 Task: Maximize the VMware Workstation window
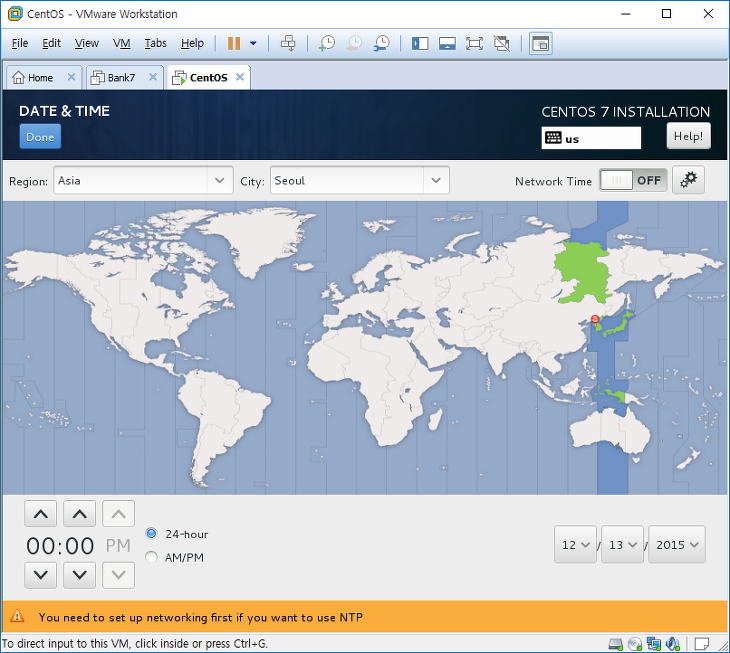[666, 13]
